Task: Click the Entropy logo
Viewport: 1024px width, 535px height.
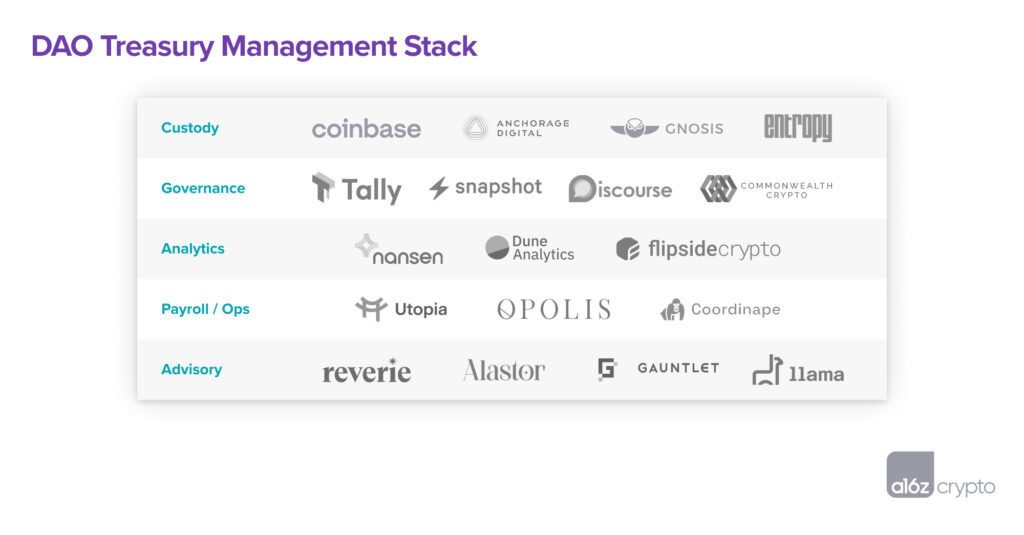Action: click(797, 128)
